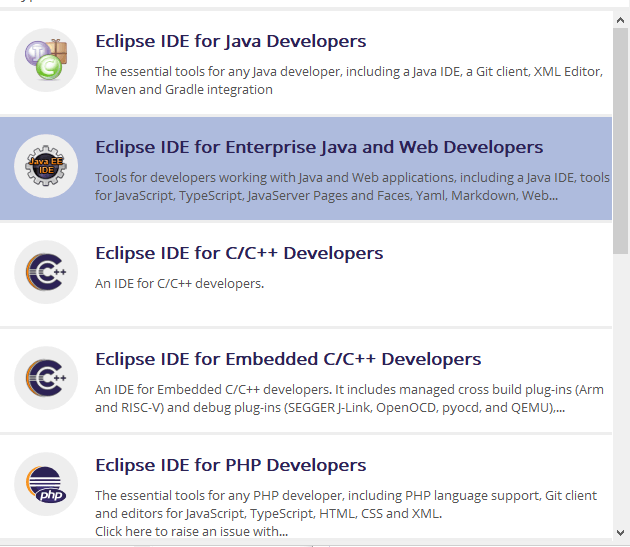630x547 pixels.
Task: Click 'An IDE for Embedded C/C++ developers' description
Action: click(x=349, y=399)
